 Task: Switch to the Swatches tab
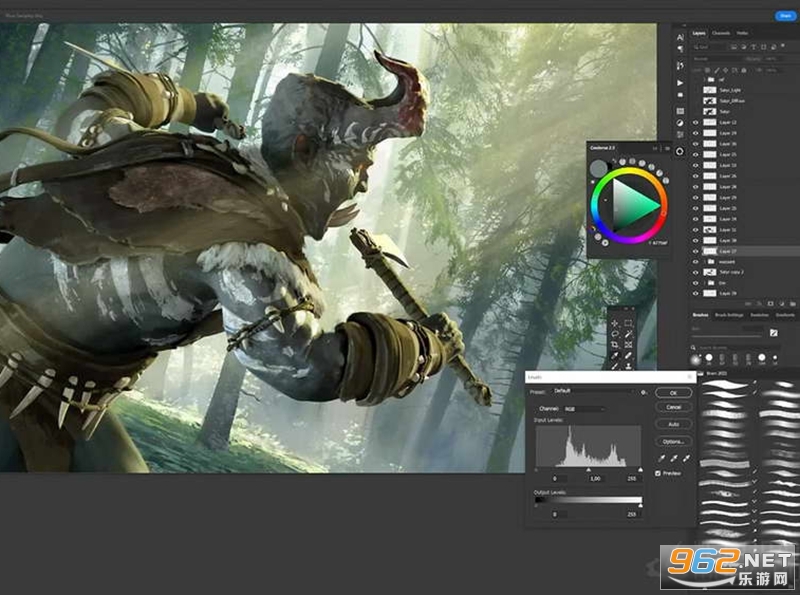coord(759,315)
